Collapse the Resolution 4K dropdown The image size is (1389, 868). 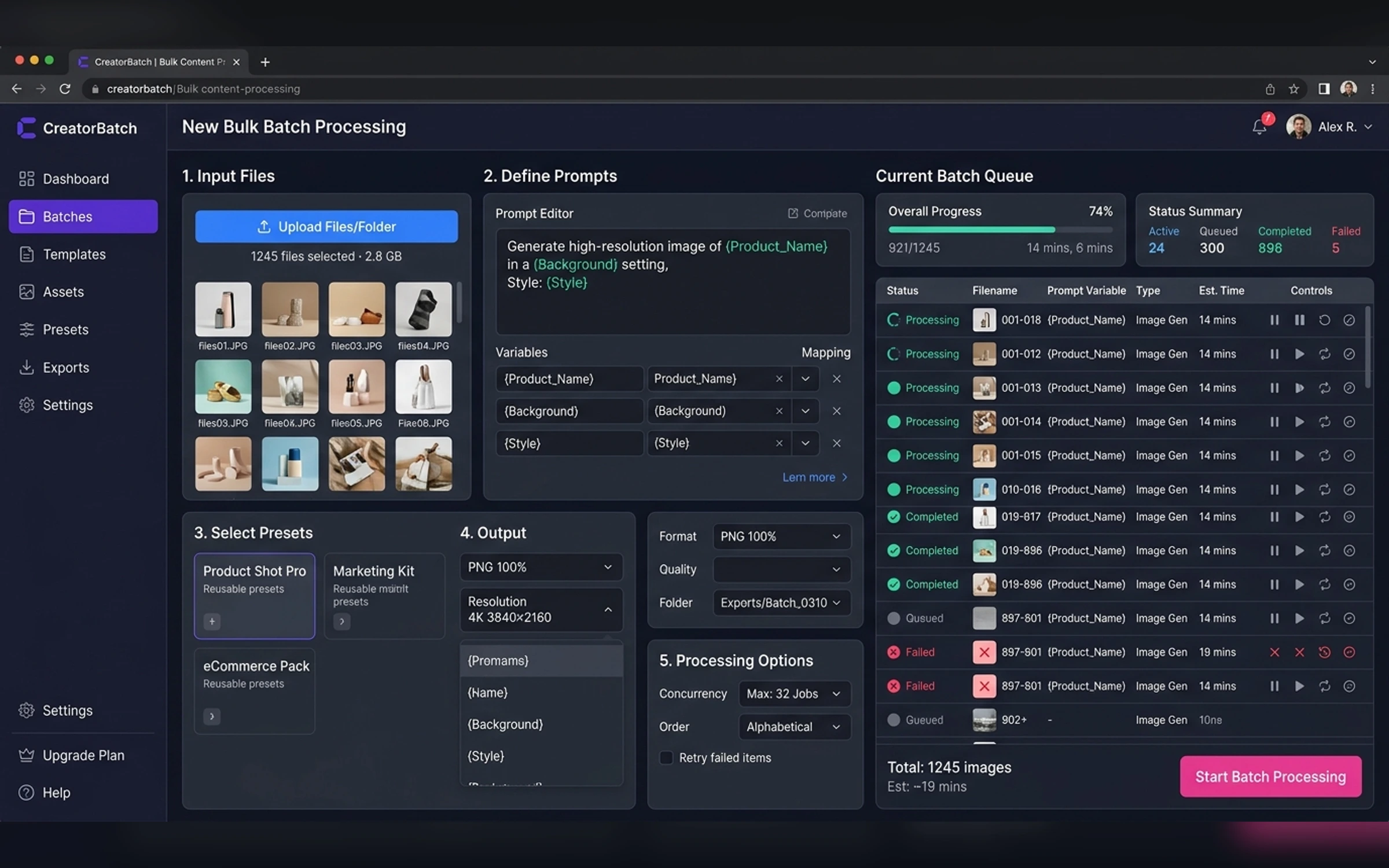pyautogui.click(x=541, y=609)
